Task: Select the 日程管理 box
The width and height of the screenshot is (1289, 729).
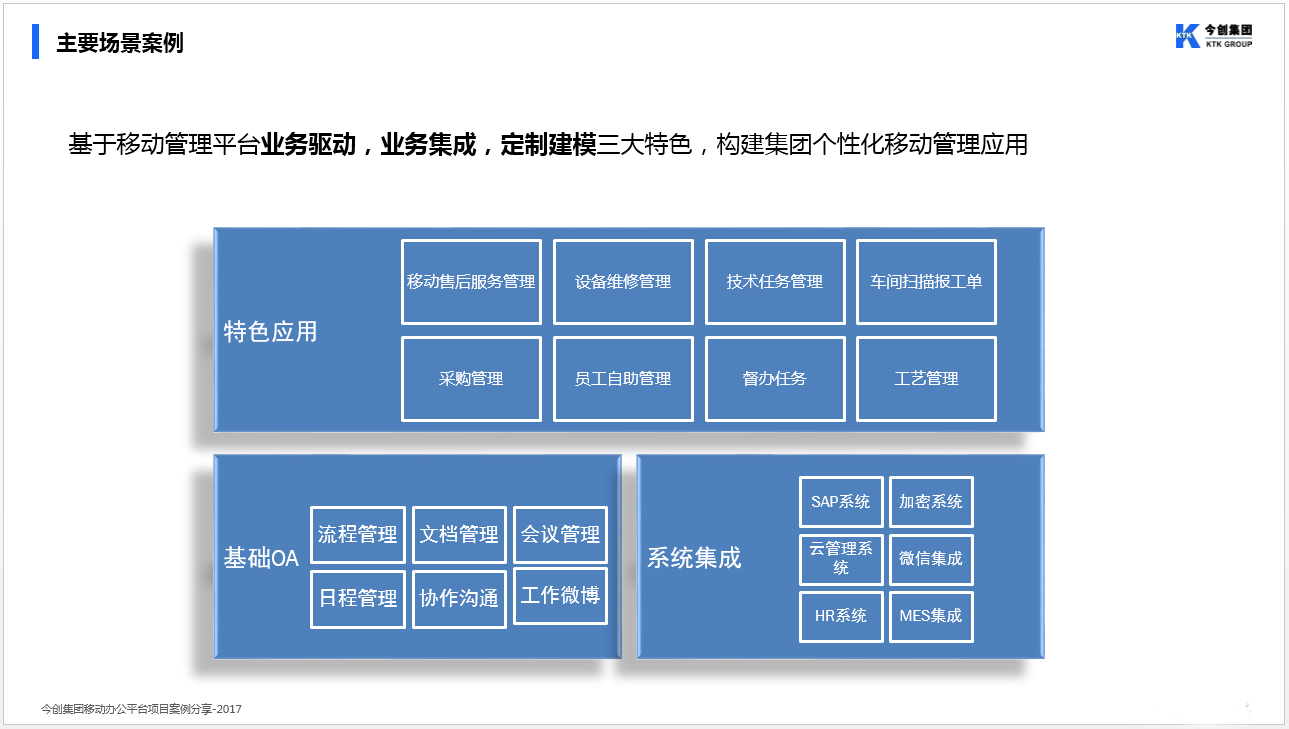Action: 358,599
